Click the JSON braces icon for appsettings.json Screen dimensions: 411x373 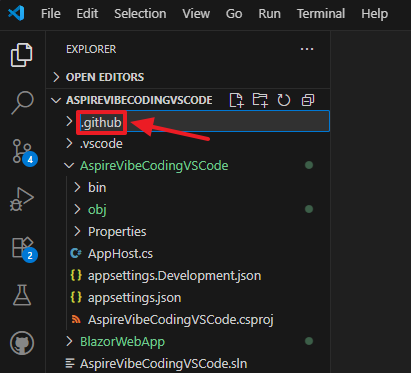point(76,297)
